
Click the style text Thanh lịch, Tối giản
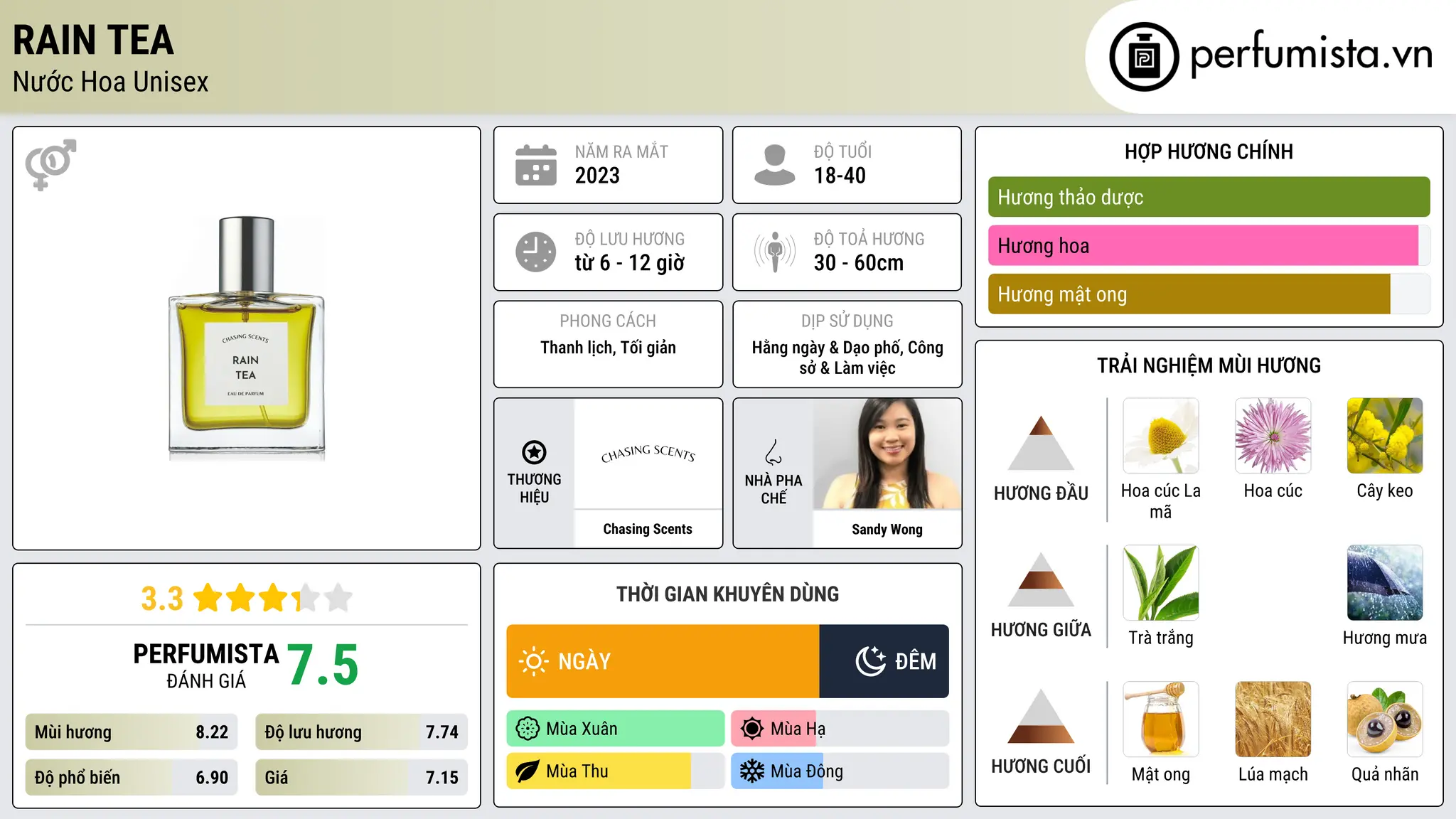[x=608, y=348]
